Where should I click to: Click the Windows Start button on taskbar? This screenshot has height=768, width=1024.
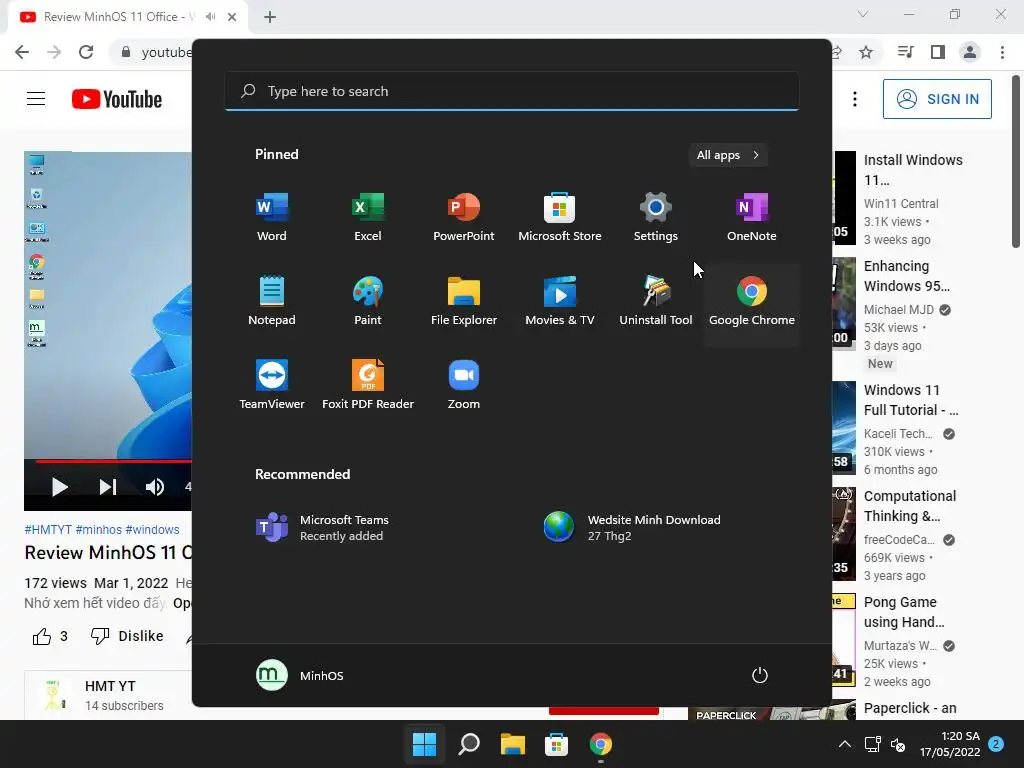tap(424, 744)
